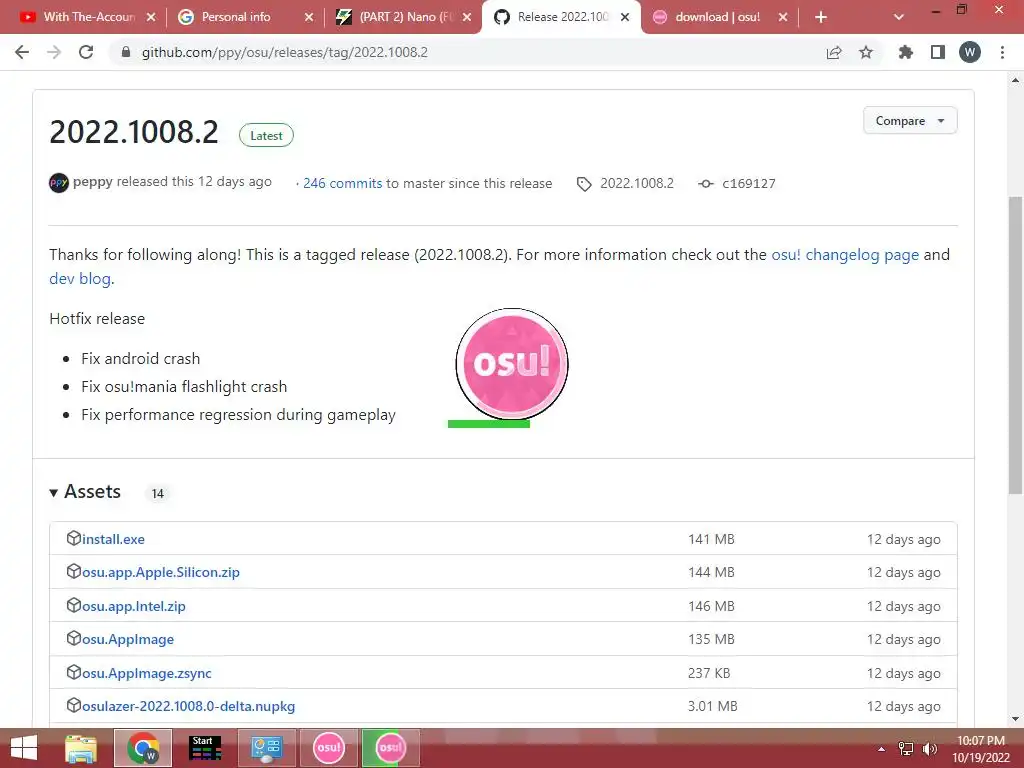Image resolution: width=1024 pixels, height=768 pixels.
Task: Reload the GitHub release page
Action: coord(86,52)
